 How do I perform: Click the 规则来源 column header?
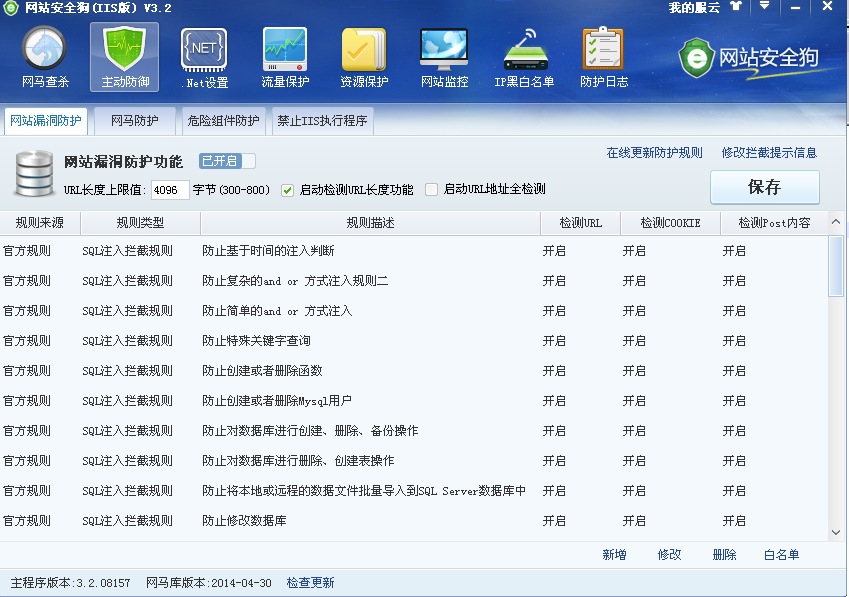coord(40,223)
